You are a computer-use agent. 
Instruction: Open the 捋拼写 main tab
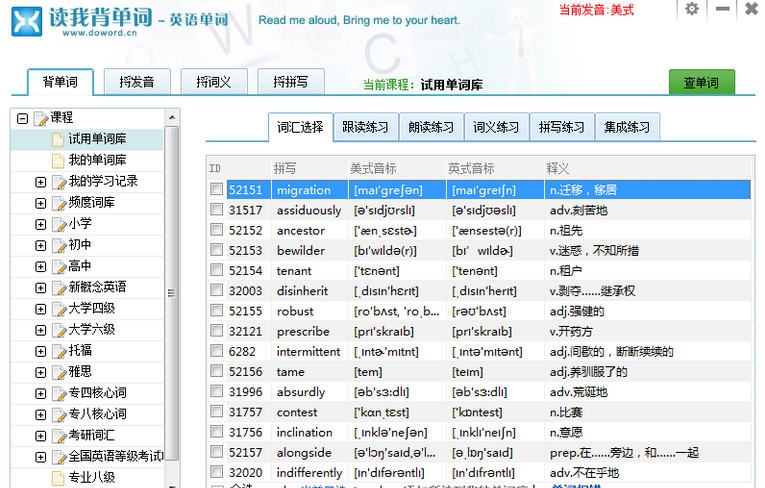pyautogui.click(x=291, y=82)
